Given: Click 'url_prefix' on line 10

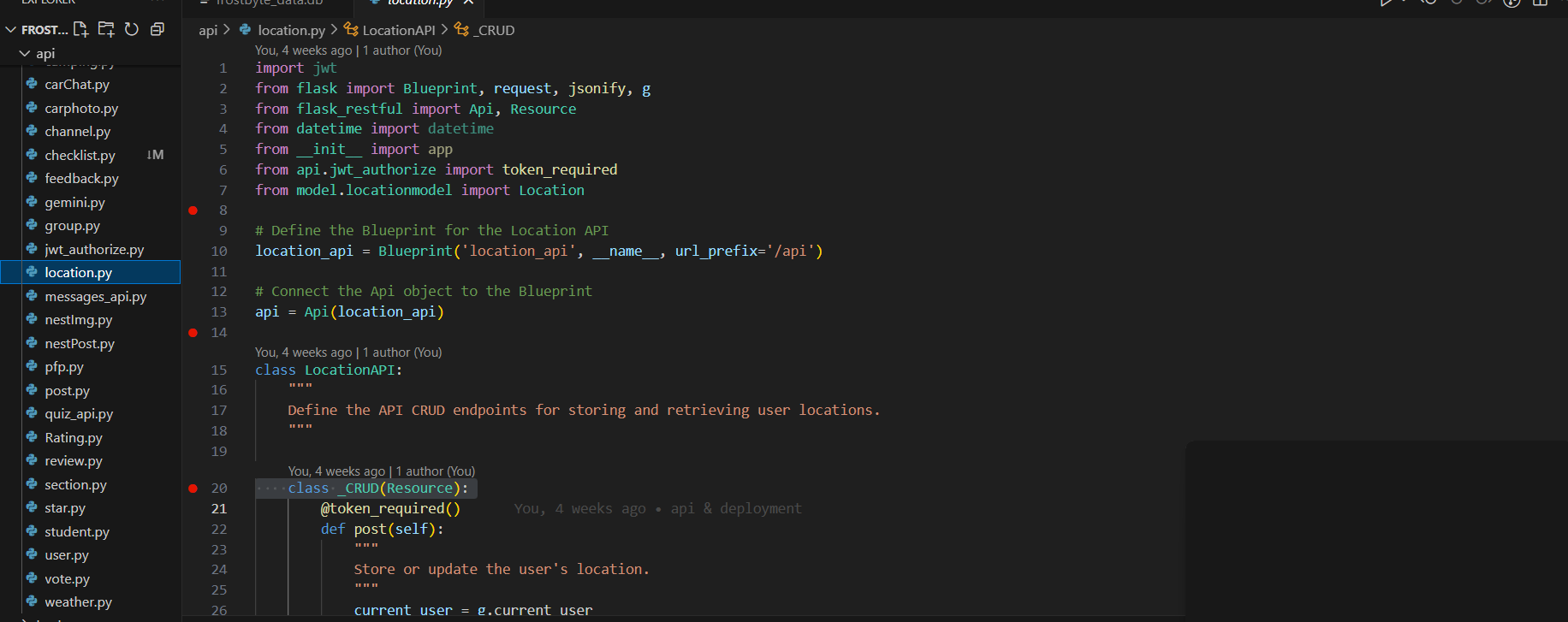Looking at the screenshot, I should (x=716, y=252).
